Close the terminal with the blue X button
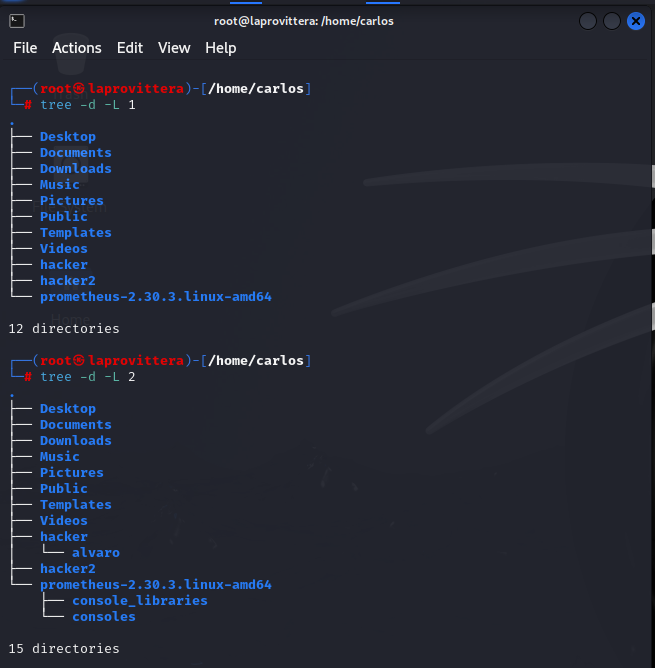655x668 pixels. pos(636,21)
